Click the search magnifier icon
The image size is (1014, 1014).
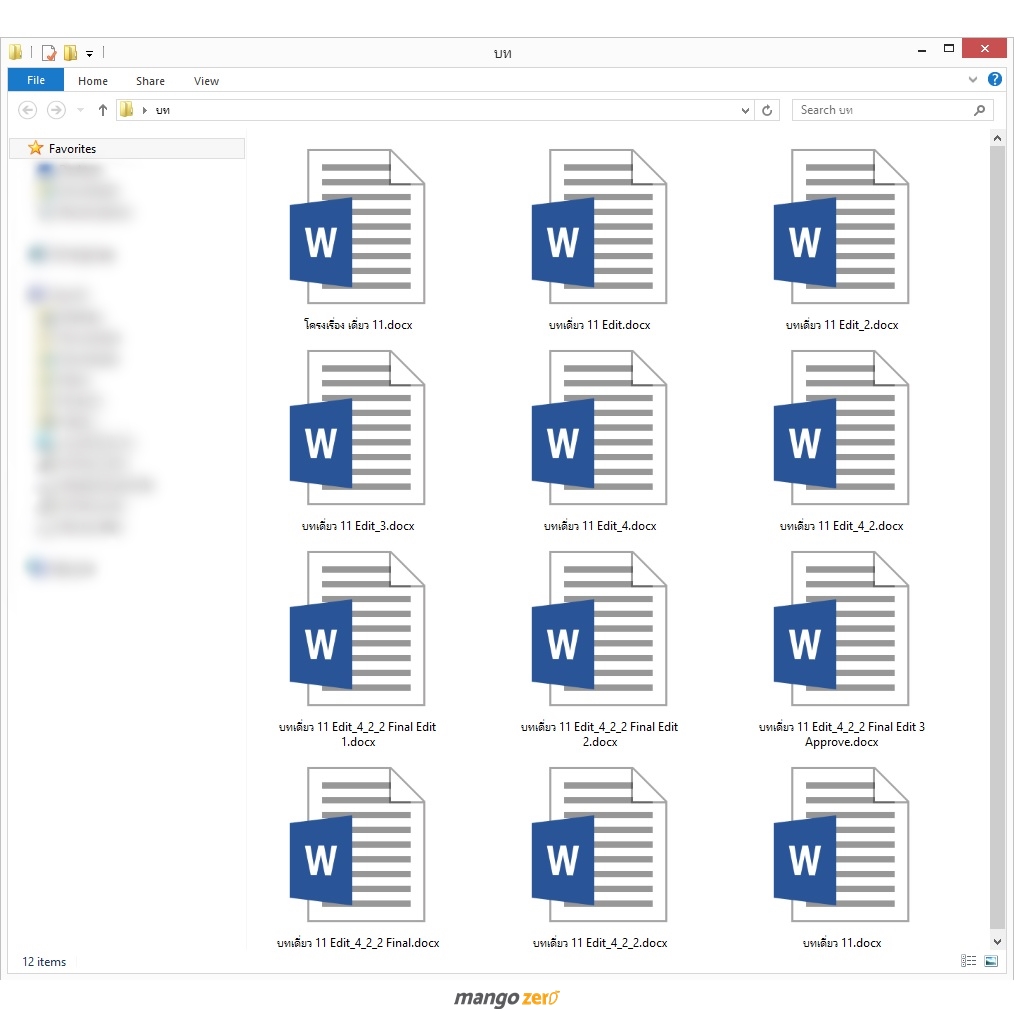coord(980,110)
